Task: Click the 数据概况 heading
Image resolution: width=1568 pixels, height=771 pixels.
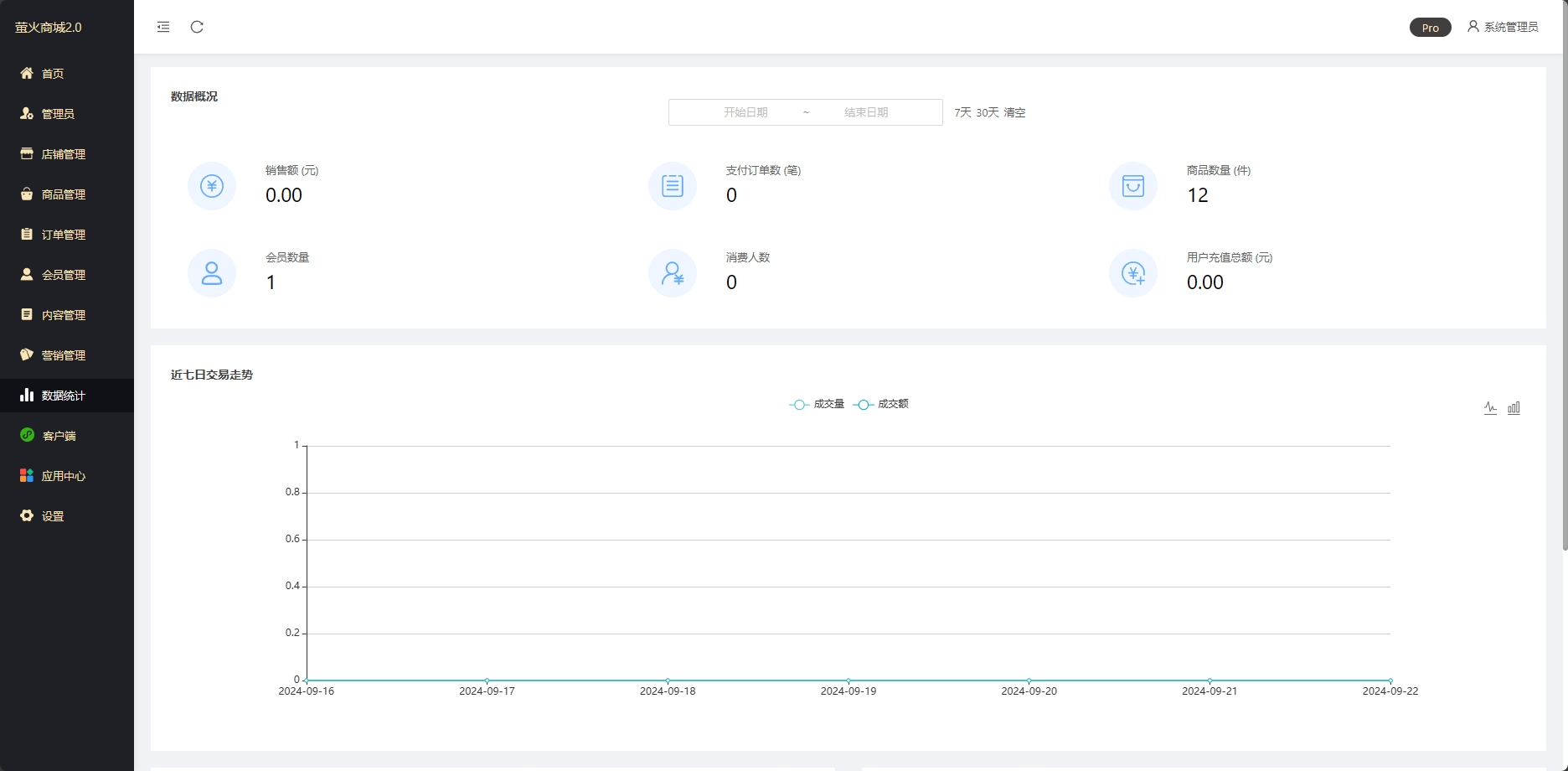Action: click(194, 96)
